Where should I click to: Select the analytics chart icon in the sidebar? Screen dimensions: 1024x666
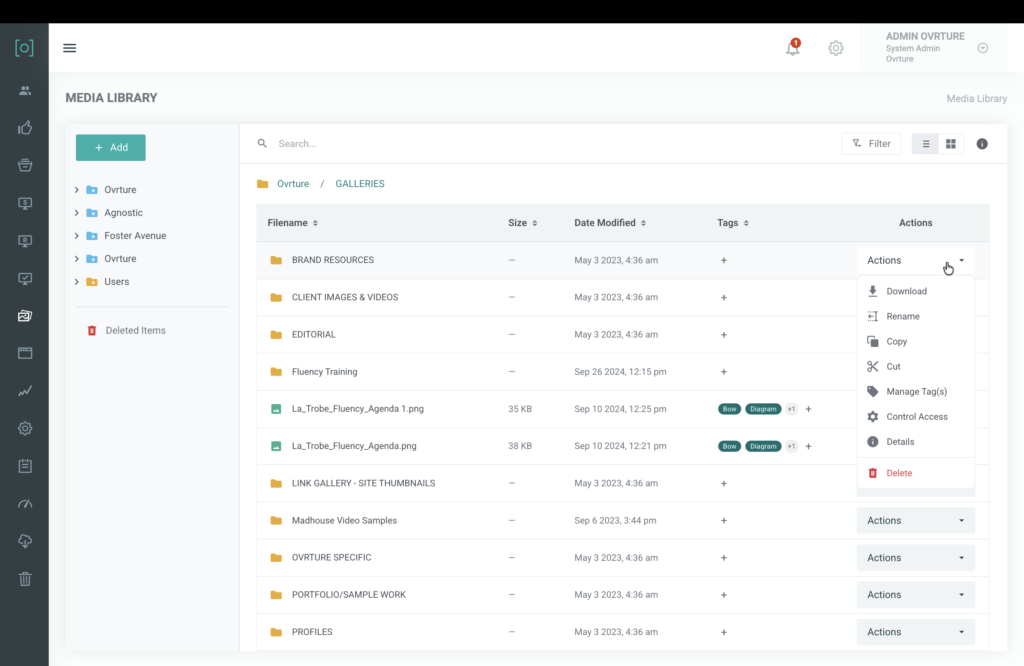24,391
